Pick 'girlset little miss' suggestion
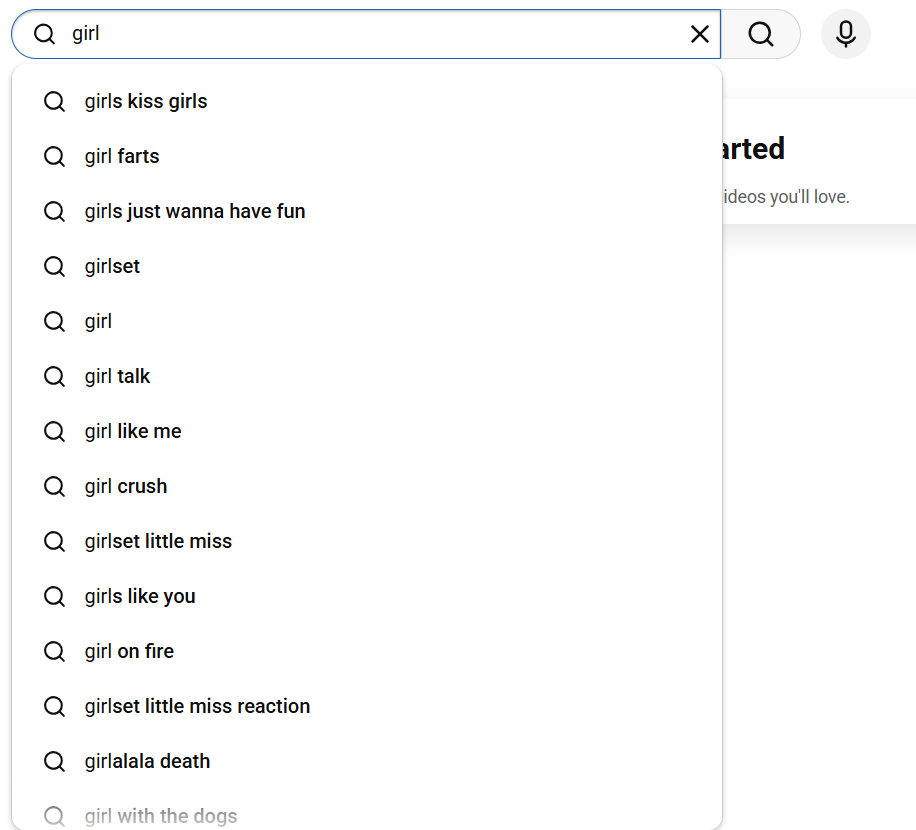916x830 pixels. (x=158, y=542)
